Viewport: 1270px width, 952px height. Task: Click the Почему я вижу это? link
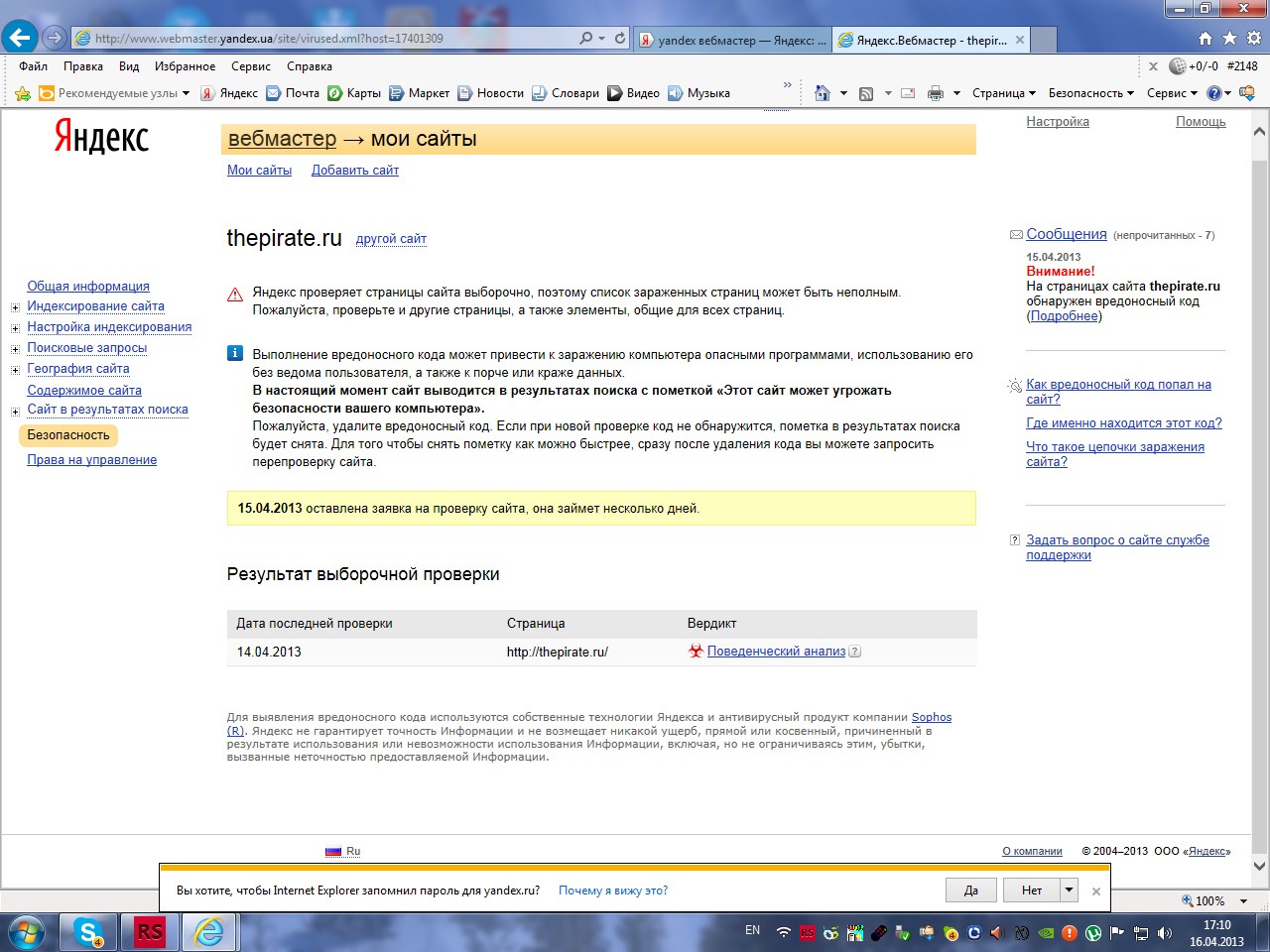[x=613, y=891]
